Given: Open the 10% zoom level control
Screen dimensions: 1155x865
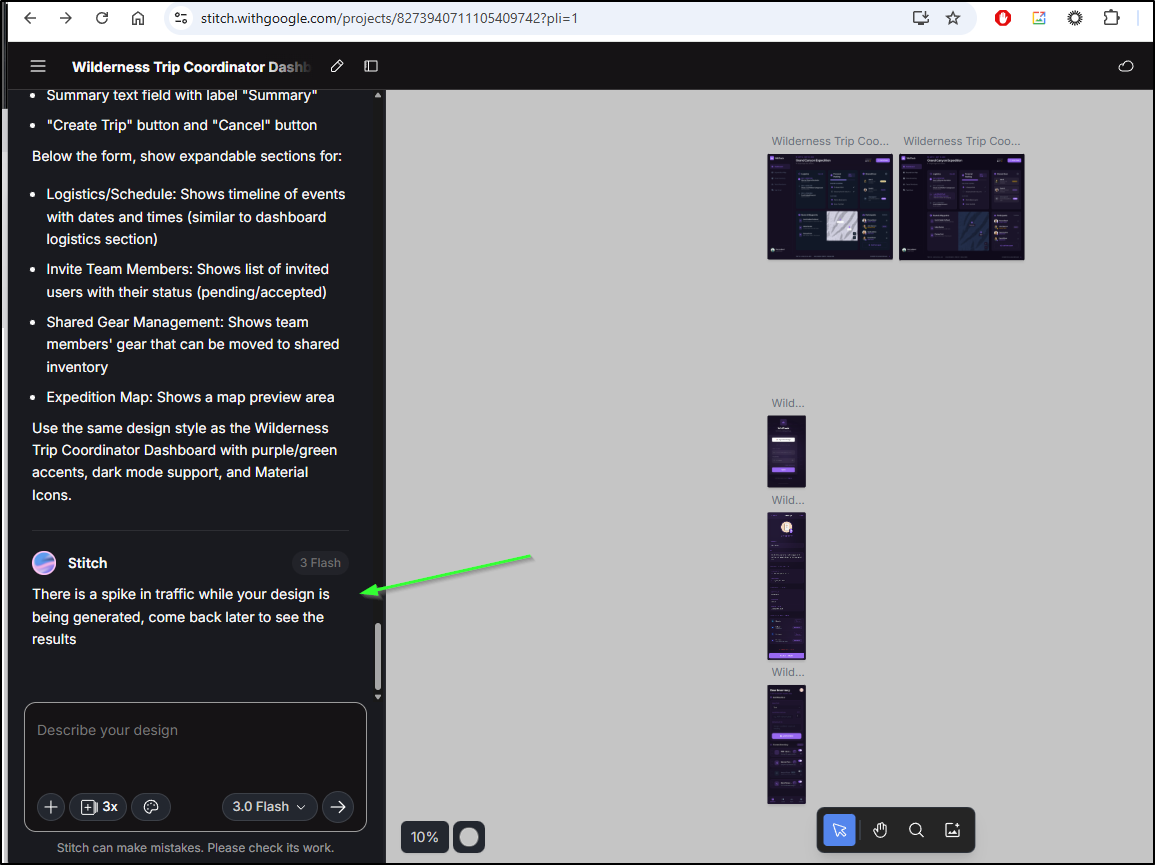Looking at the screenshot, I should [425, 837].
